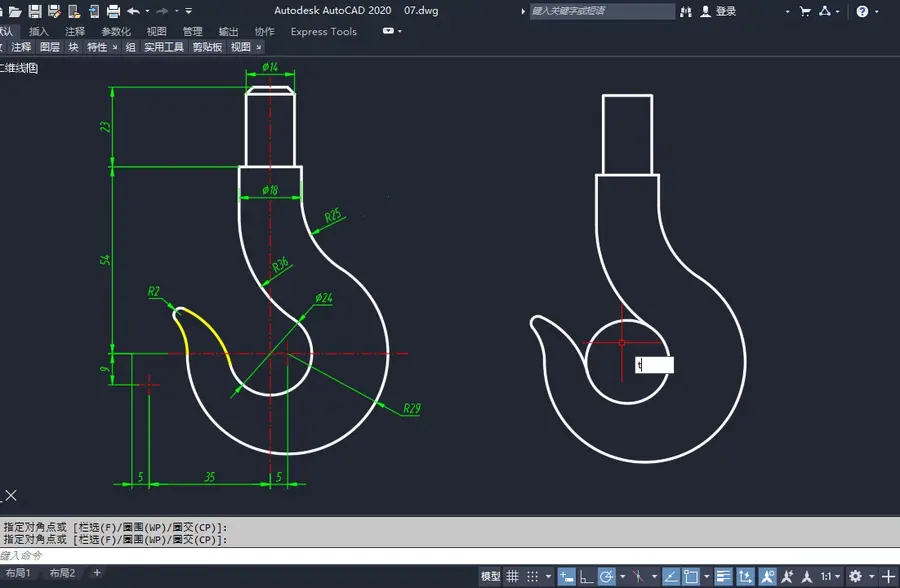Viewport: 900px width, 588px height.
Task: Toggle 2D object snap icon
Action: pyautogui.click(x=691, y=576)
